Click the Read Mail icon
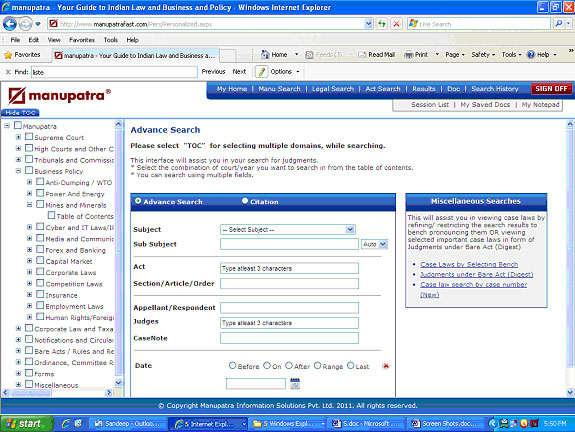Screen dimensions: 575x432 [362, 55]
